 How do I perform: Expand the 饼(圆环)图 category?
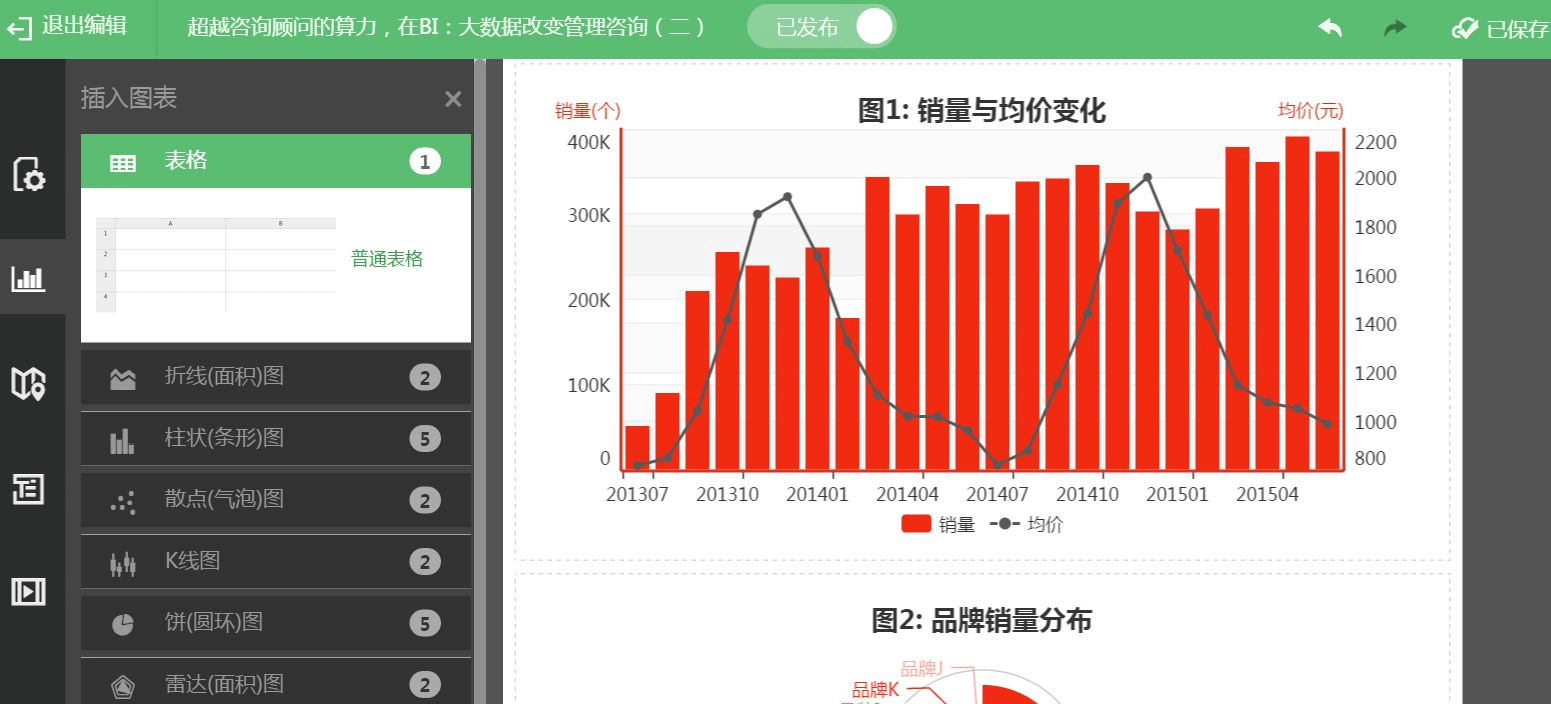pos(276,623)
